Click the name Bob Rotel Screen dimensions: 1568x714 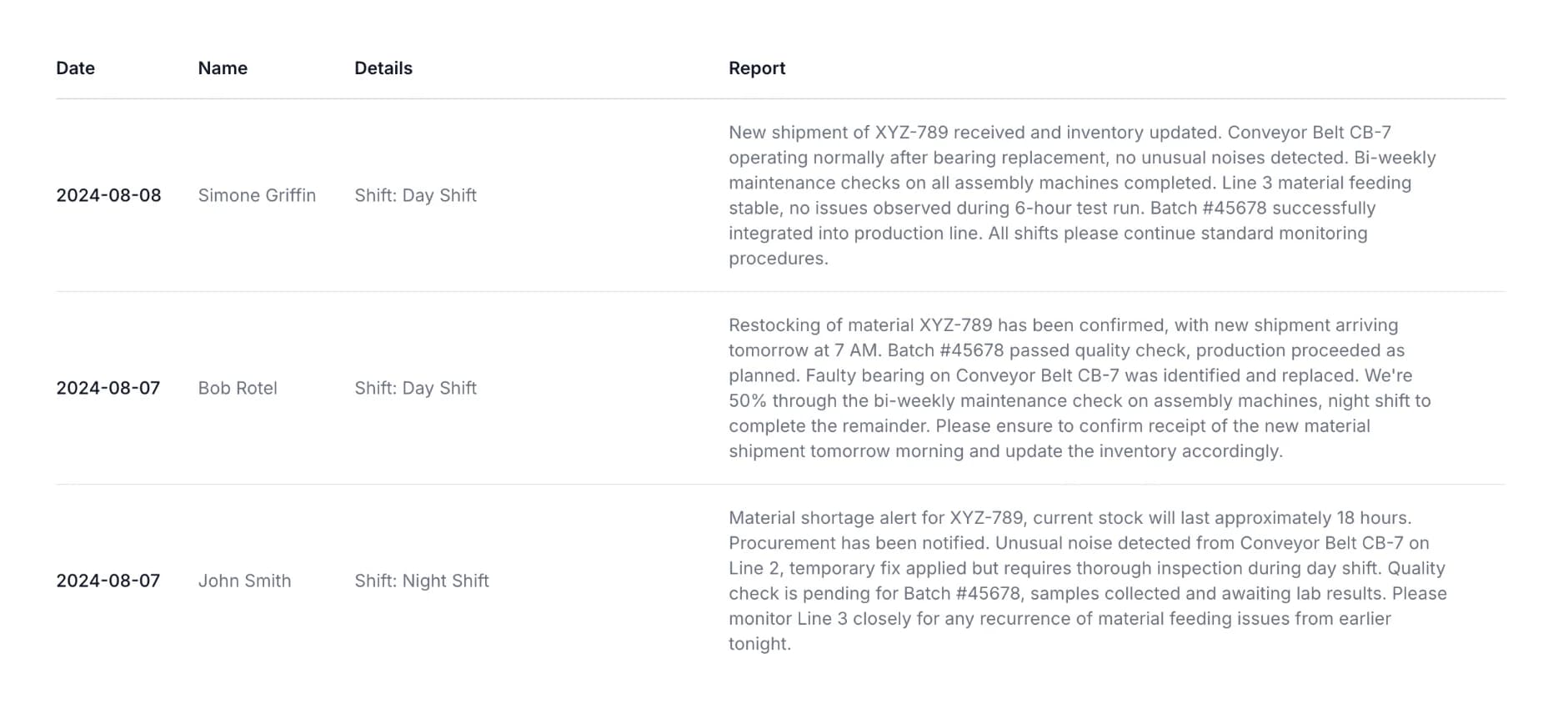click(238, 388)
